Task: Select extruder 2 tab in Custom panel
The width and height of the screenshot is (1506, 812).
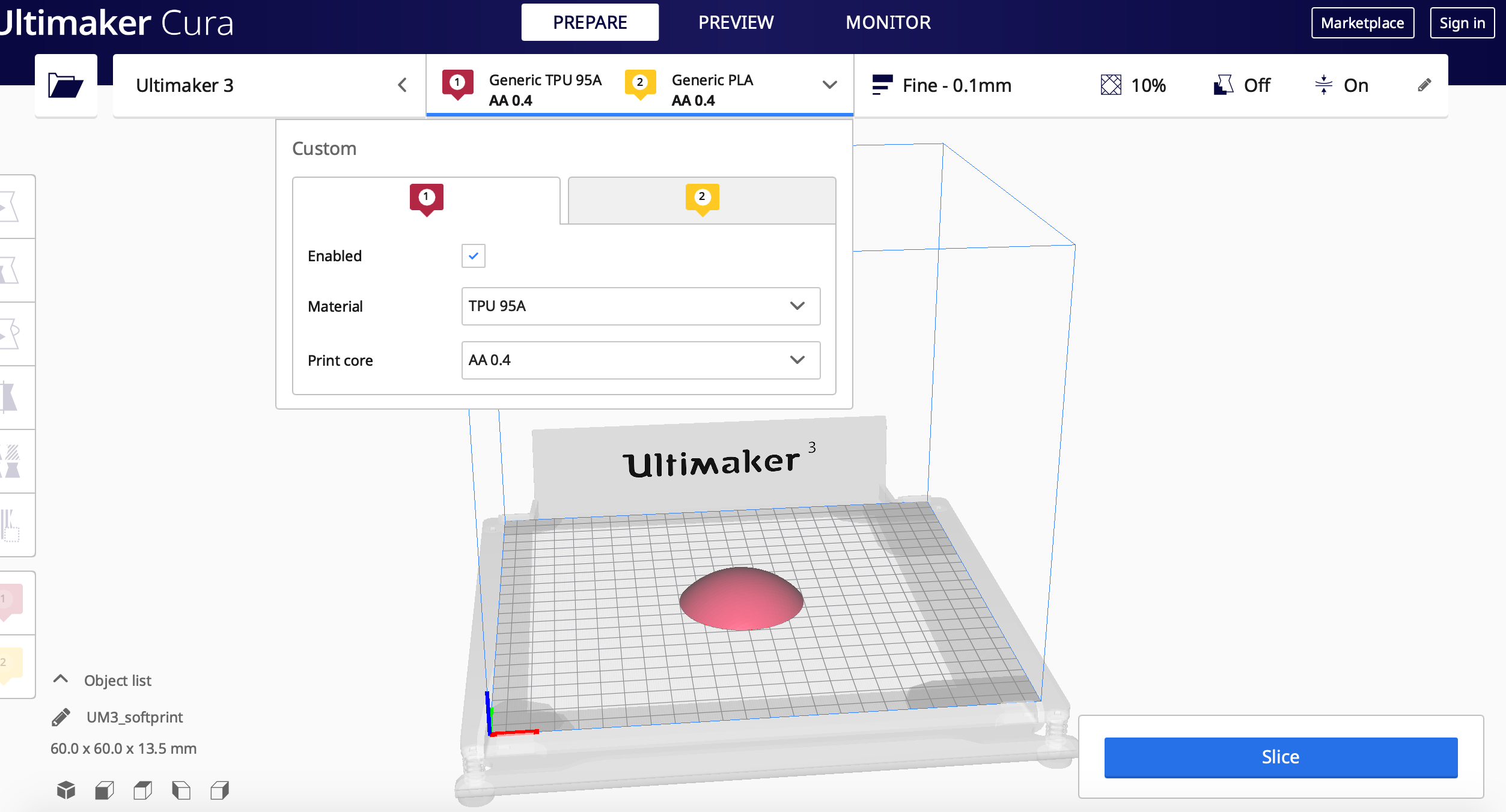Action: coord(702,201)
